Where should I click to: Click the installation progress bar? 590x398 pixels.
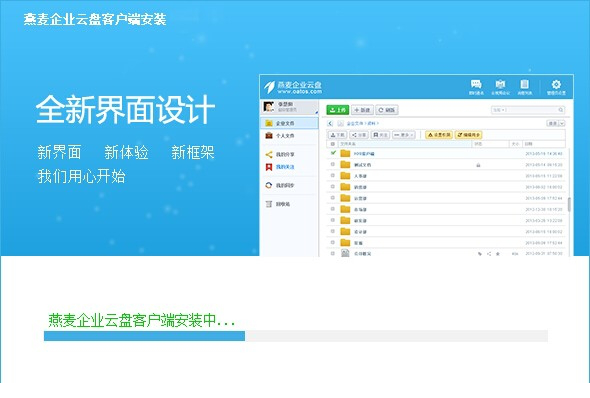coord(296,336)
